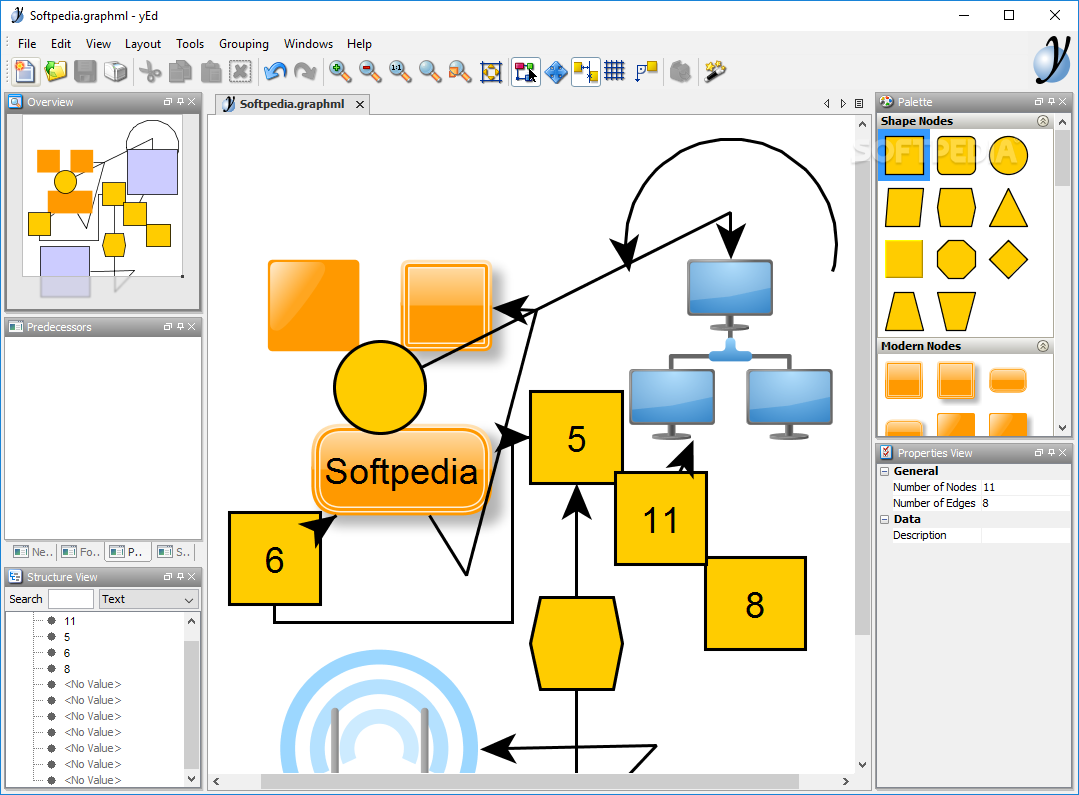This screenshot has width=1079, height=795.
Task: Zoom out with minus magnifier icon
Action: coord(370,72)
